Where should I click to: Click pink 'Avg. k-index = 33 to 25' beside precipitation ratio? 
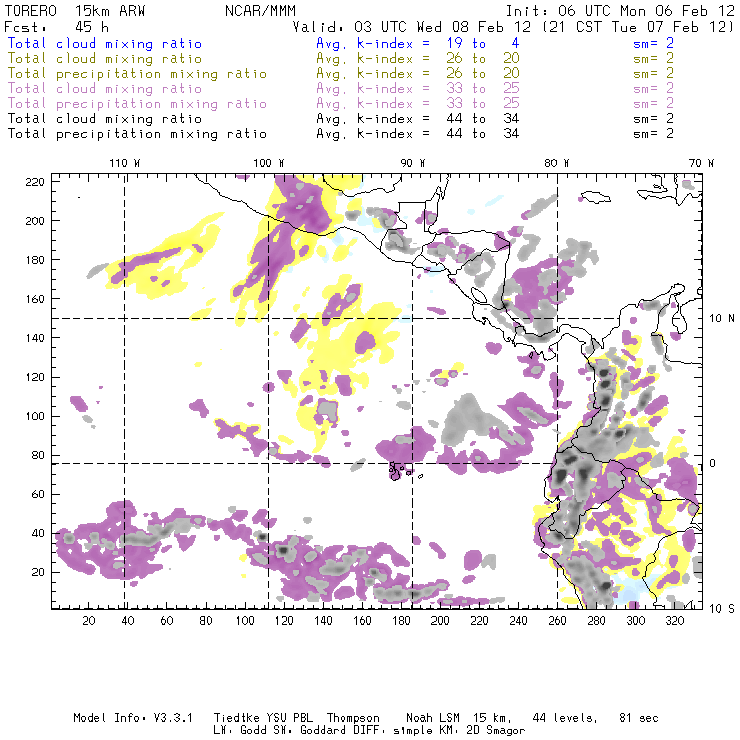(418, 103)
